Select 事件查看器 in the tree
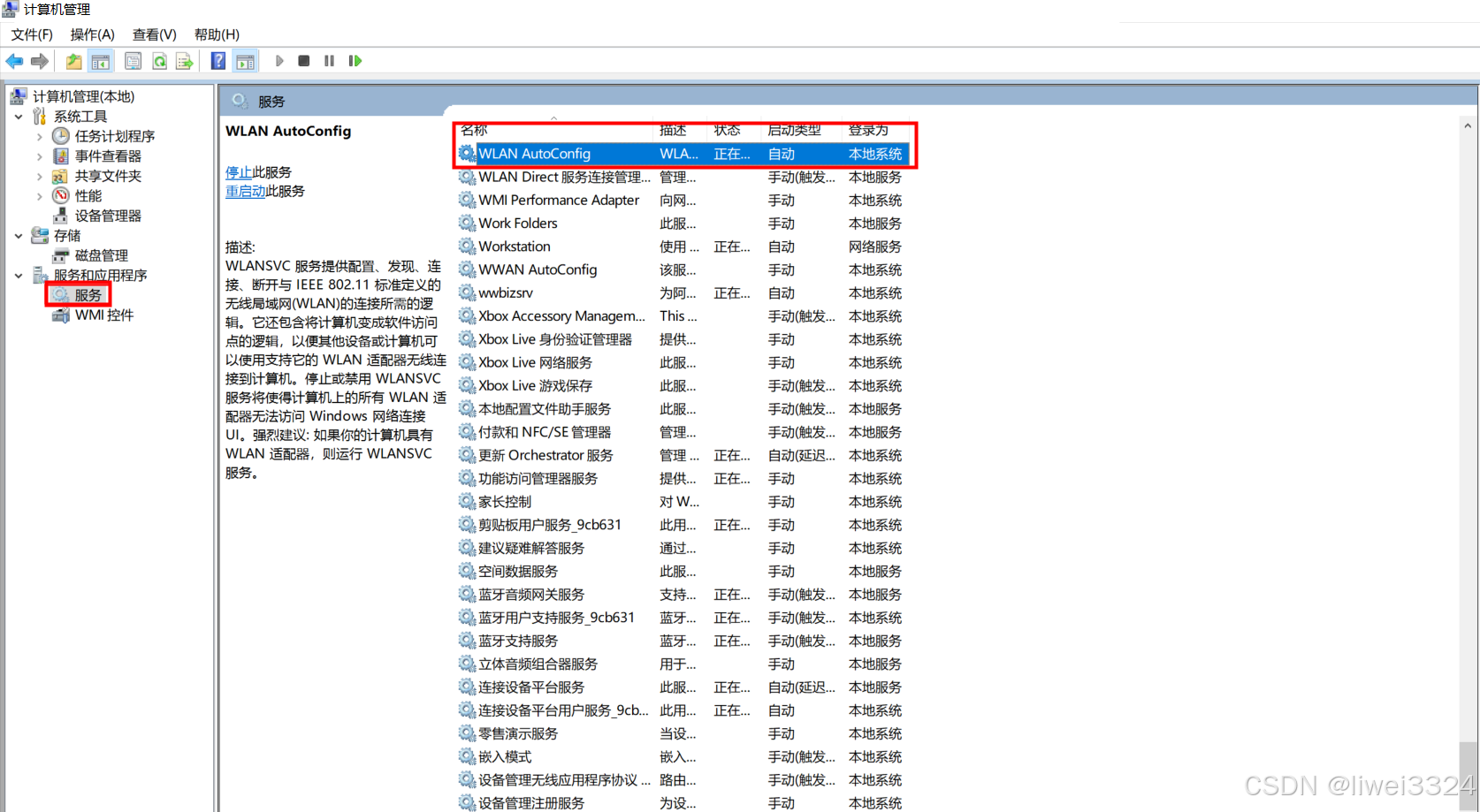 (108, 156)
